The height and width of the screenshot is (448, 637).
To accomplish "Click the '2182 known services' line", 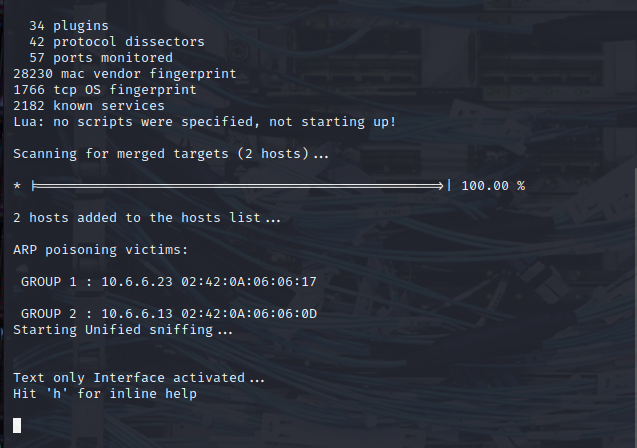I will coord(89,106).
